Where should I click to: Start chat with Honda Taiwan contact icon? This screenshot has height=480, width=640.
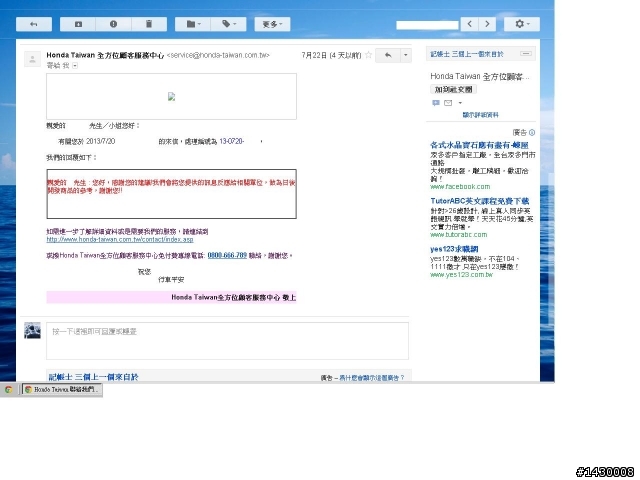(x=436, y=103)
